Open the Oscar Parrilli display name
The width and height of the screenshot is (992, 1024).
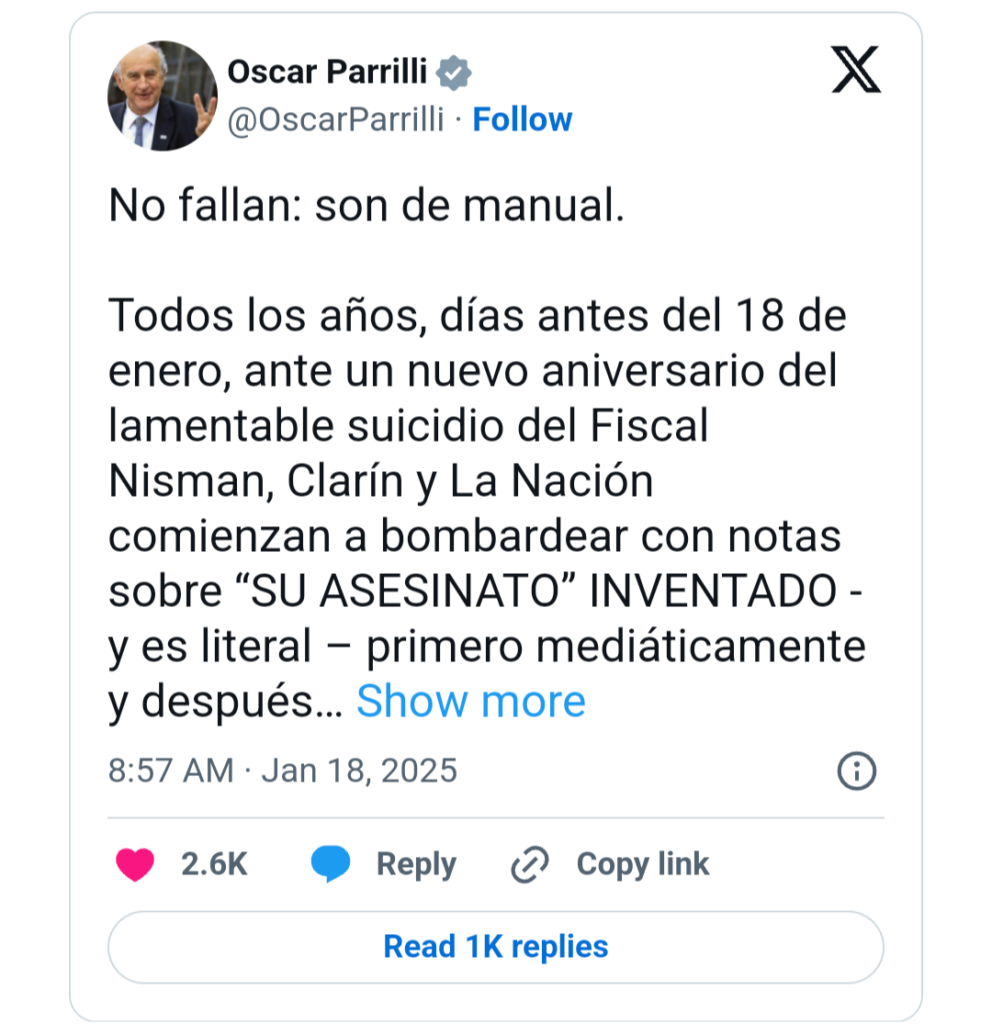coord(328,72)
